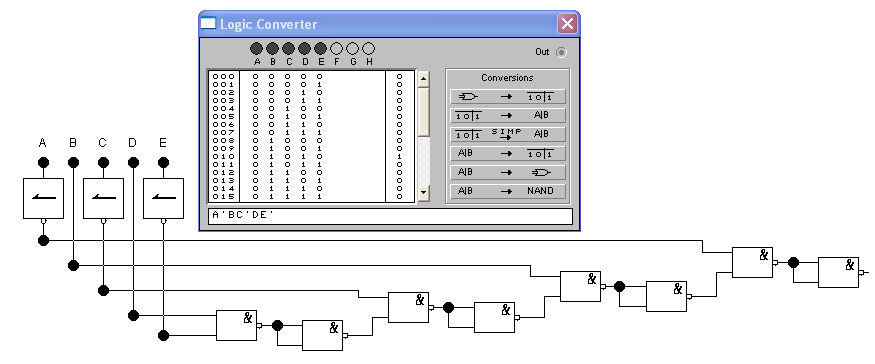This screenshot has height=364, width=875.
Task: Click the truth table to Boolean expression button
Action: click(508, 116)
